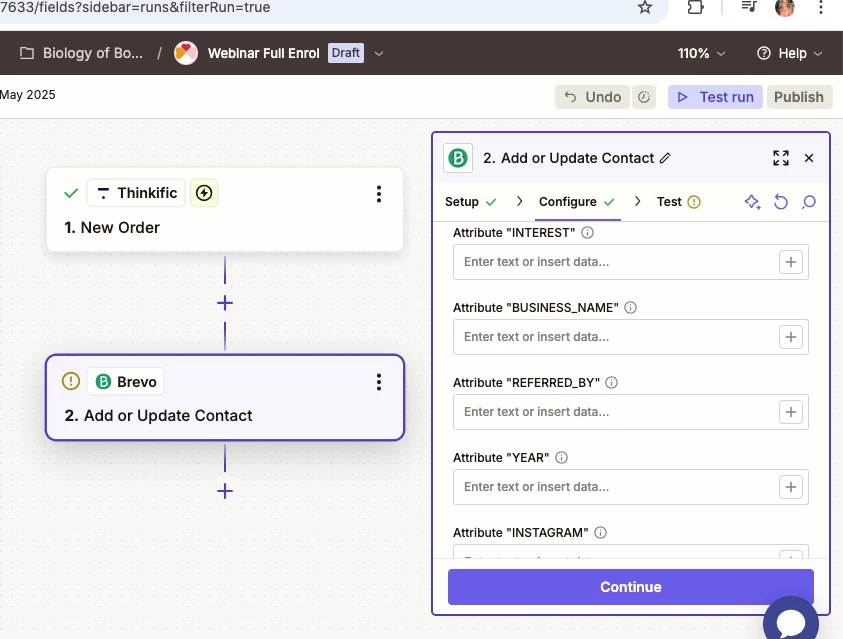843x639 pixels.
Task: Click the Webinar Full Enrol zap title
Action: (263, 53)
